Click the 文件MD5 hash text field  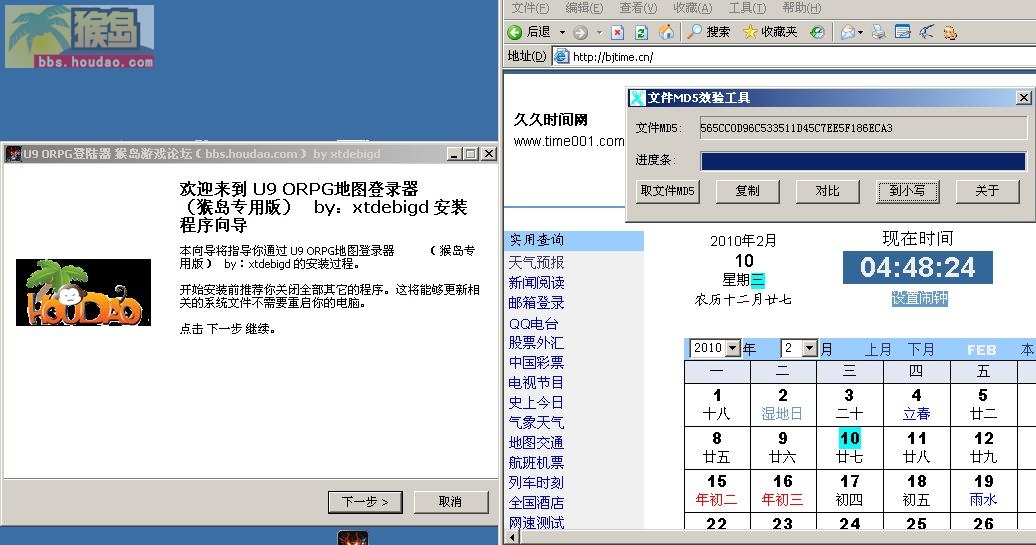click(x=862, y=128)
